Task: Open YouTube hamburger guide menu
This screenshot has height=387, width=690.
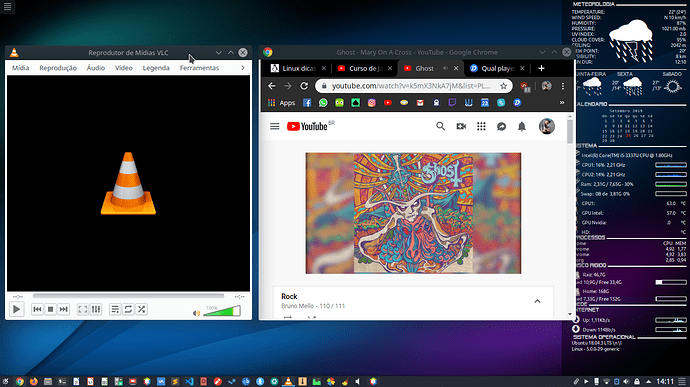Action: [x=275, y=126]
